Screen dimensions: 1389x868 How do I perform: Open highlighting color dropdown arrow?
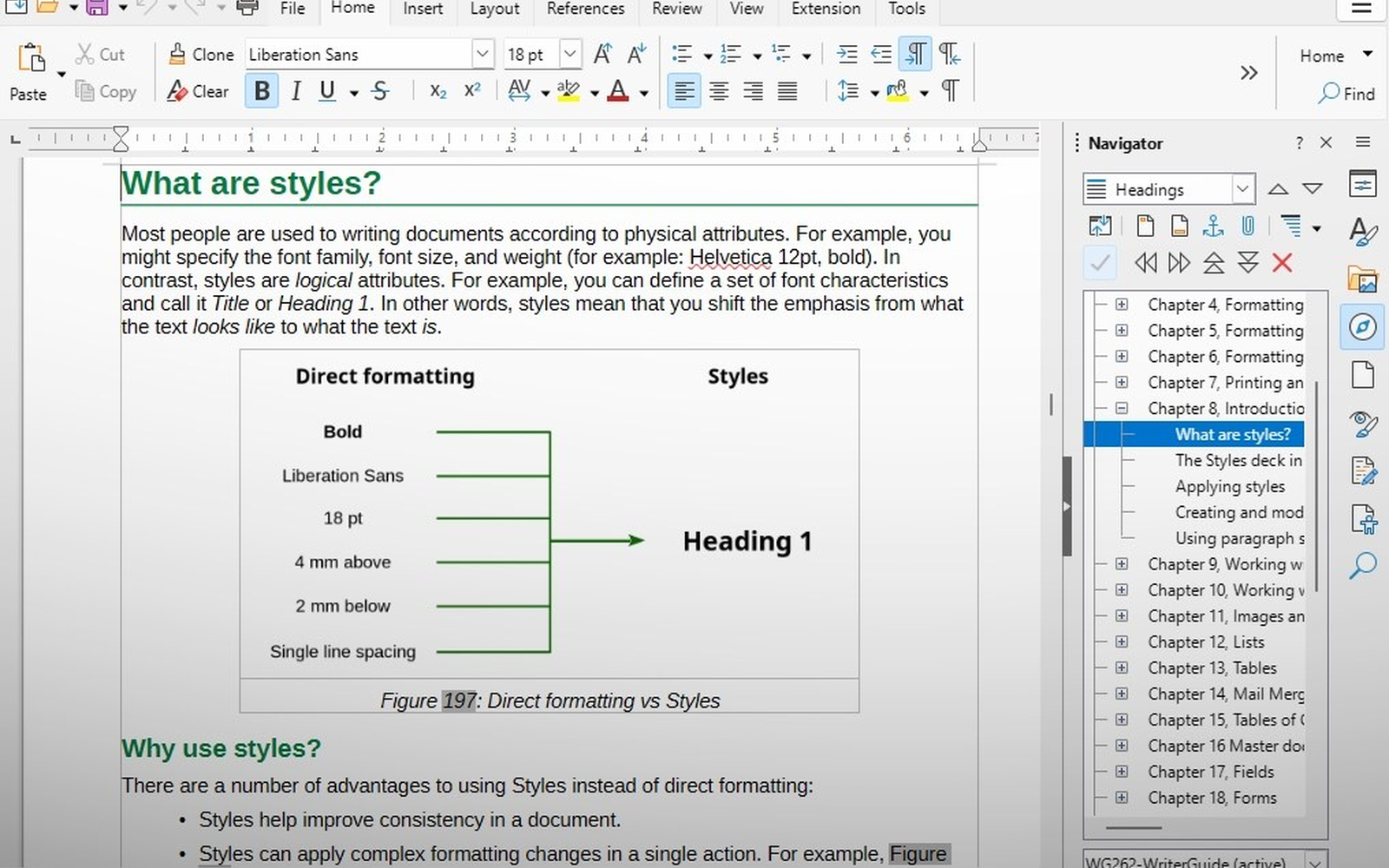595,93
